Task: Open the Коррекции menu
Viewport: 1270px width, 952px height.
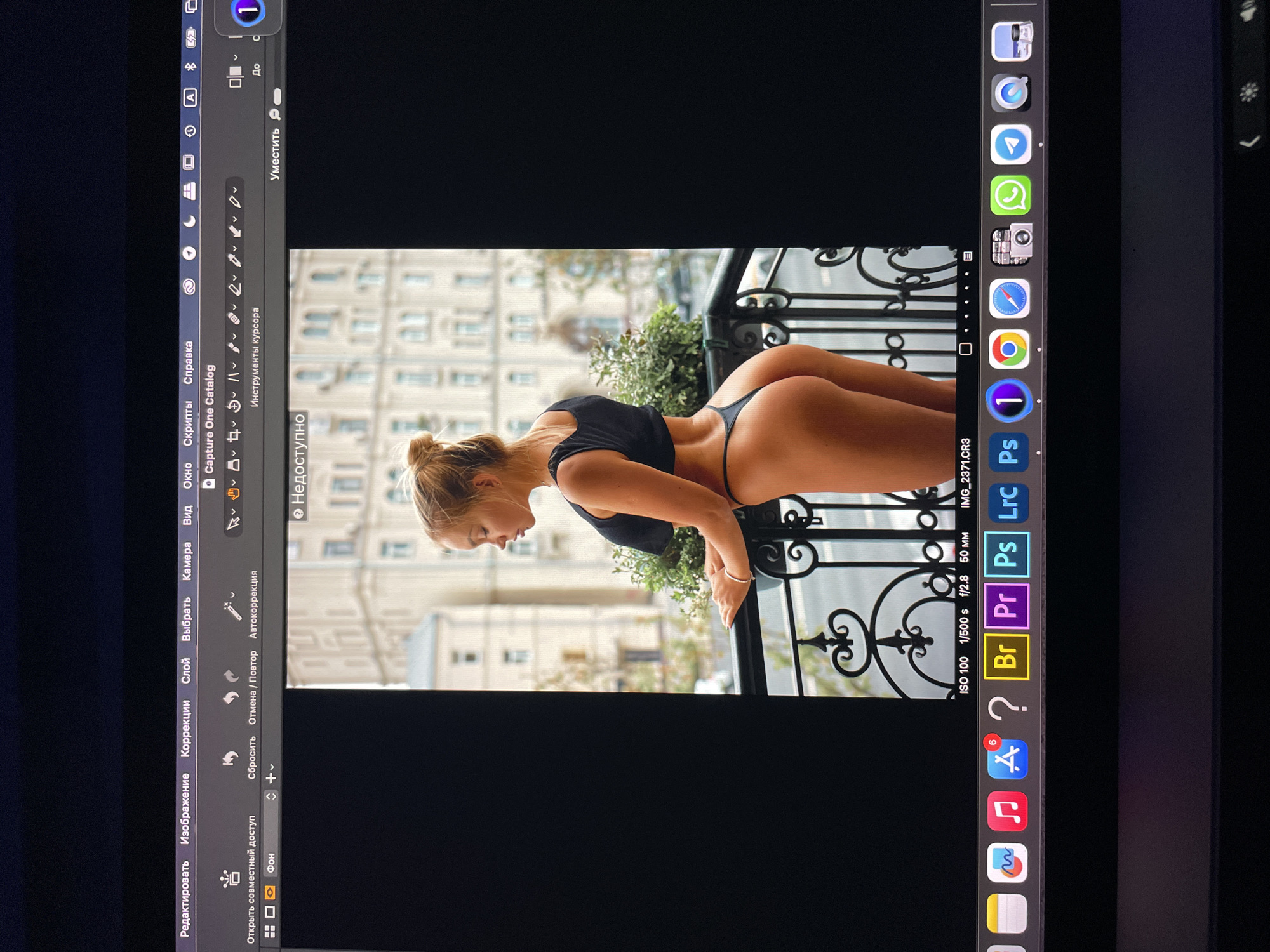Action: coord(185,727)
